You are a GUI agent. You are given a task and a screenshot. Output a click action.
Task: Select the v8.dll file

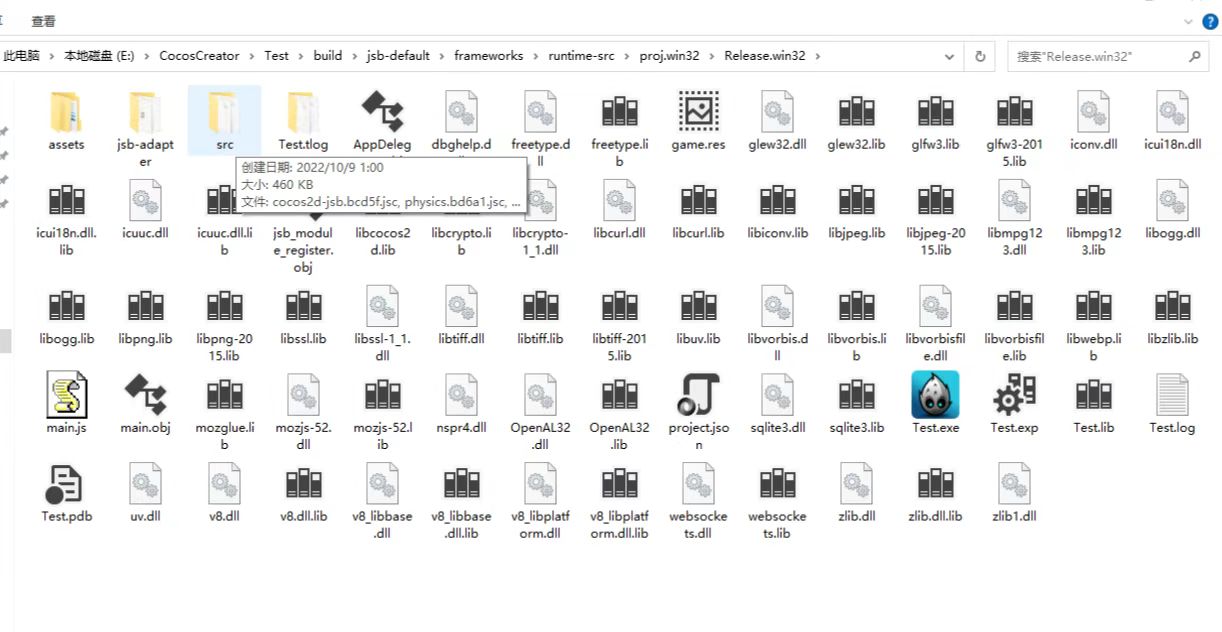point(224,493)
